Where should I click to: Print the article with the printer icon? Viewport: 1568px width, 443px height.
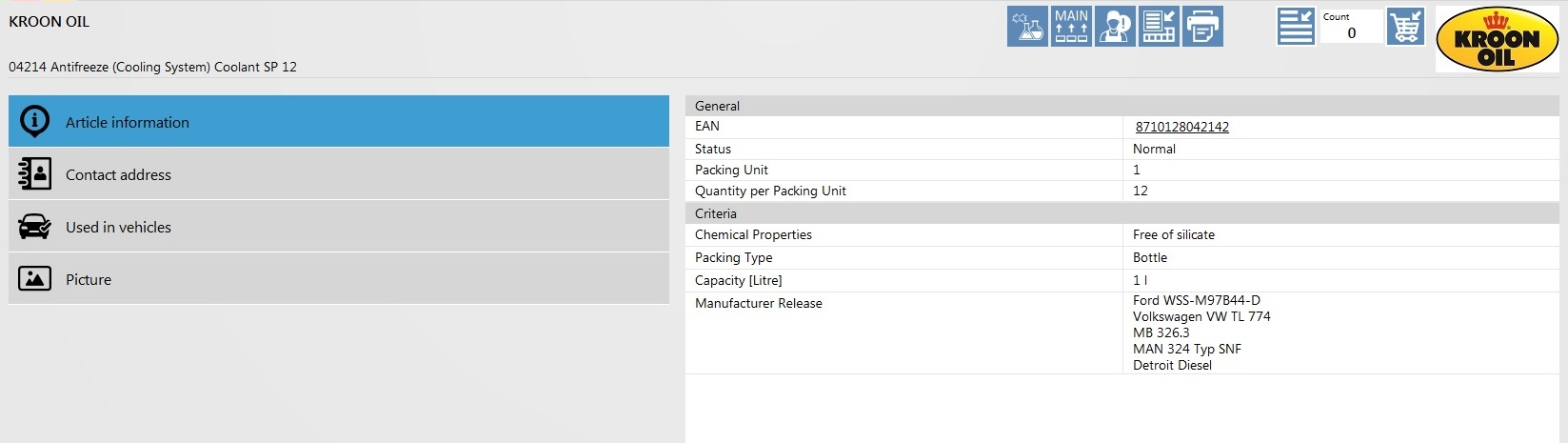tap(1202, 27)
